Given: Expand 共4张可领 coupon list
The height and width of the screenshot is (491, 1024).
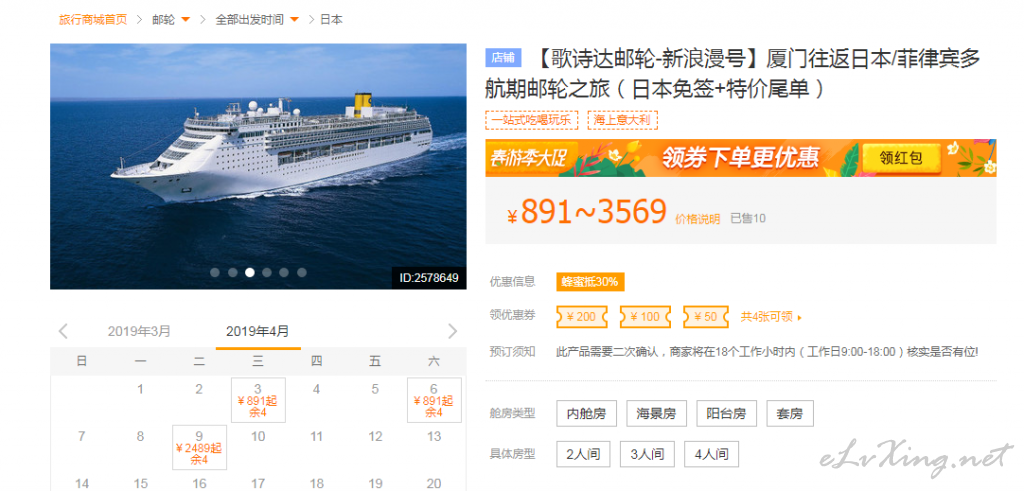Looking at the screenshot, I should [x=771, y=317].
